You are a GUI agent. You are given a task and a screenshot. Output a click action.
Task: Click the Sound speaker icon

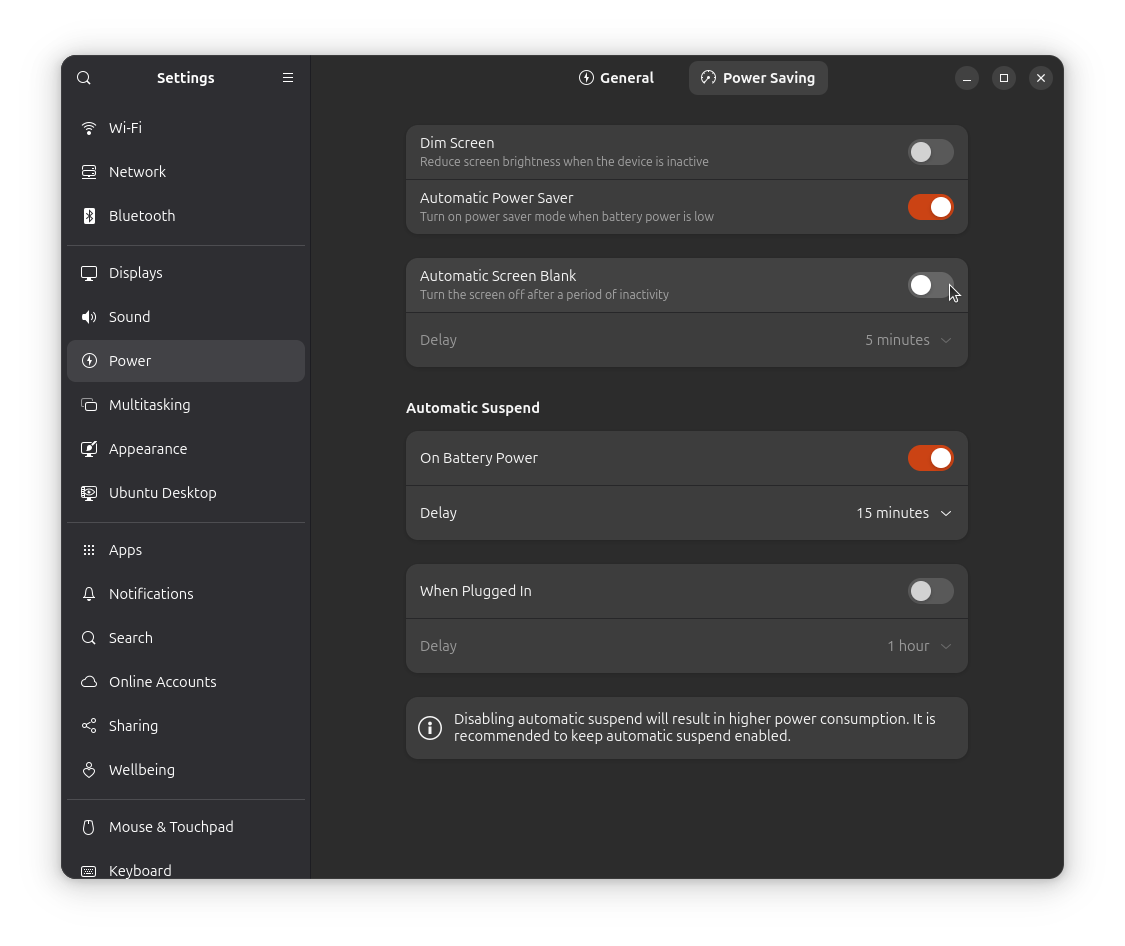point(88,316)
